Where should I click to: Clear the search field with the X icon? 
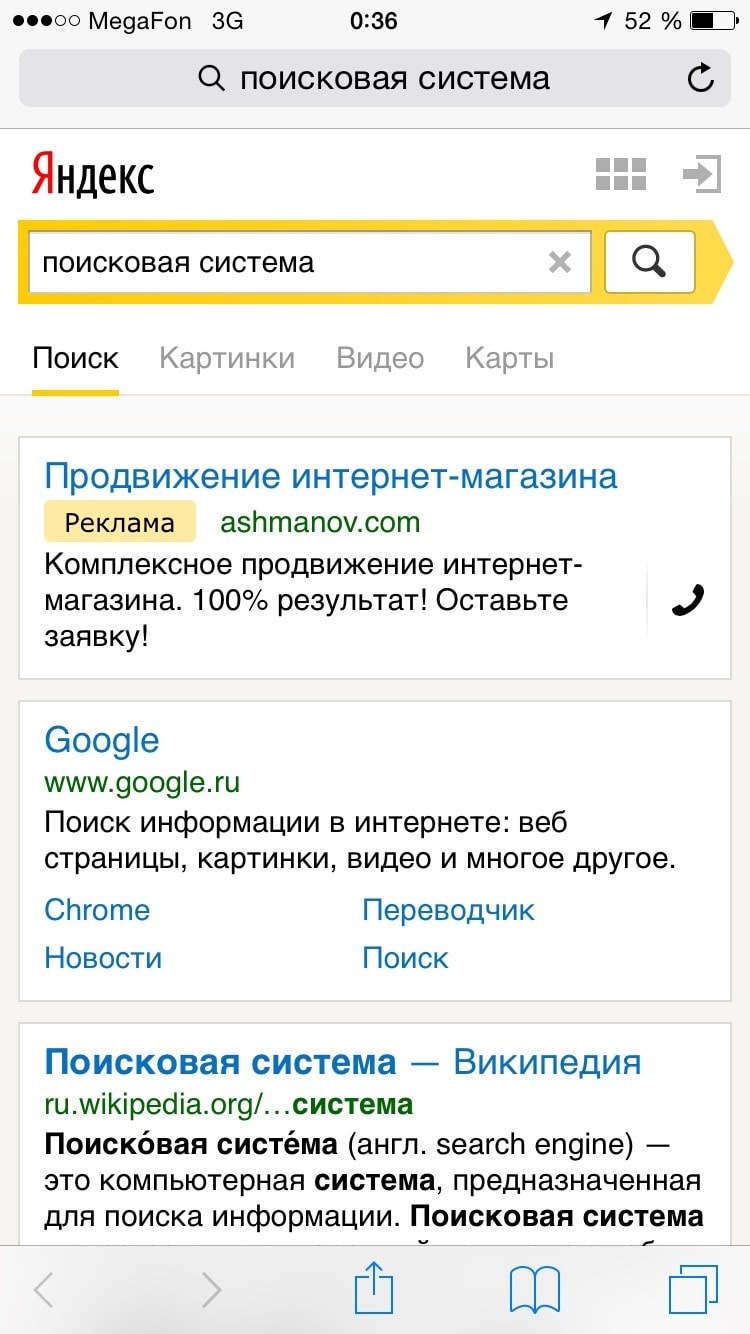click(560, 262)
